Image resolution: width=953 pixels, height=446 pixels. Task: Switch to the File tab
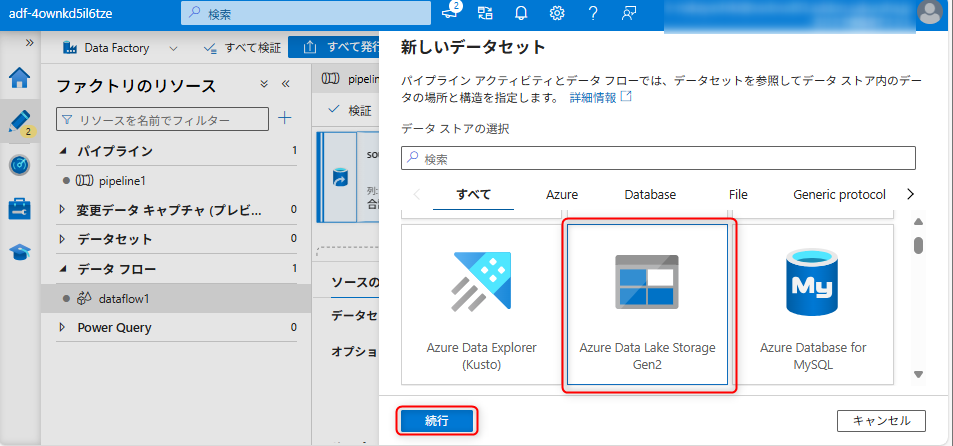point(738,195)
